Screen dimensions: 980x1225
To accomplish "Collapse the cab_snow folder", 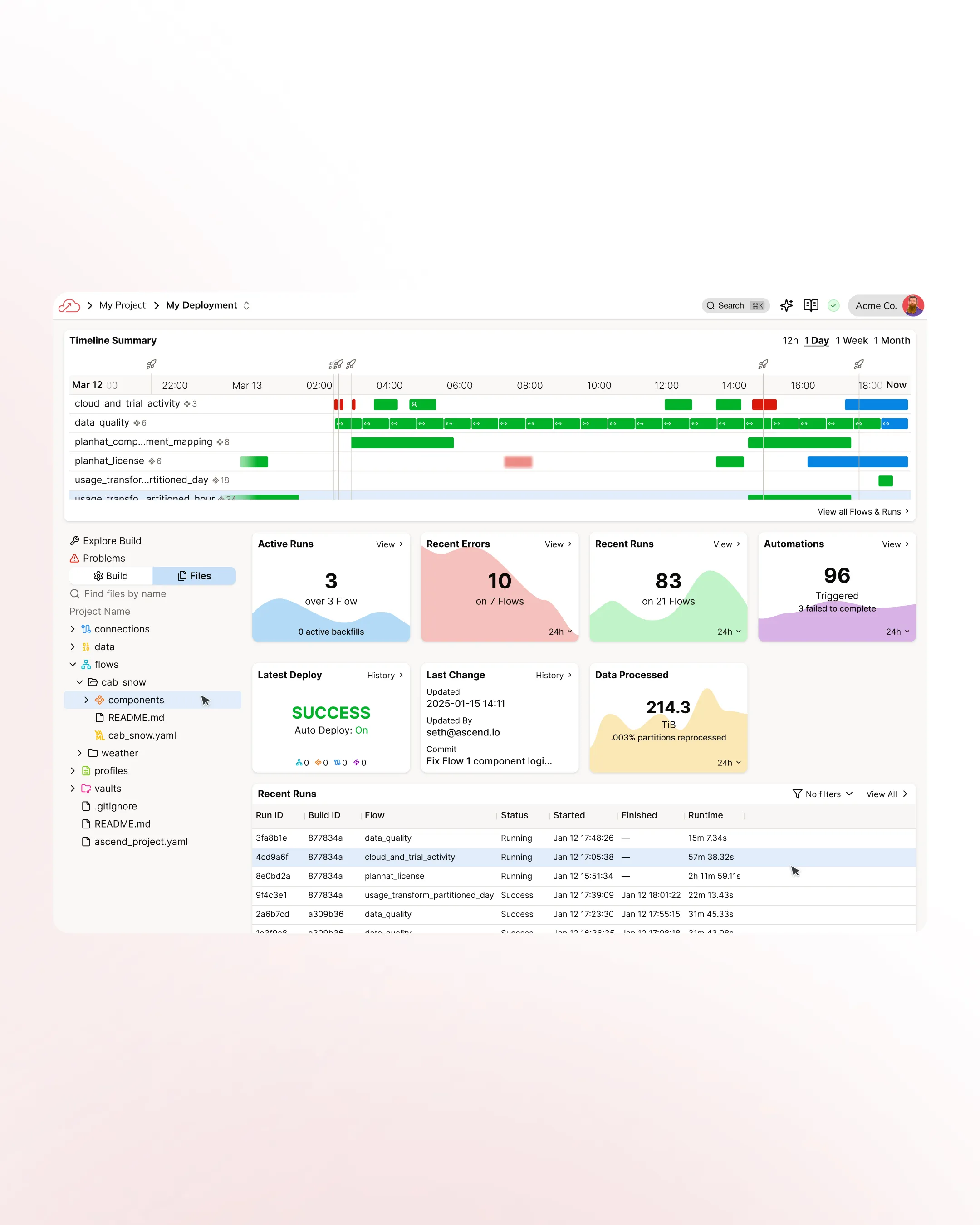I will pos(79,682).
